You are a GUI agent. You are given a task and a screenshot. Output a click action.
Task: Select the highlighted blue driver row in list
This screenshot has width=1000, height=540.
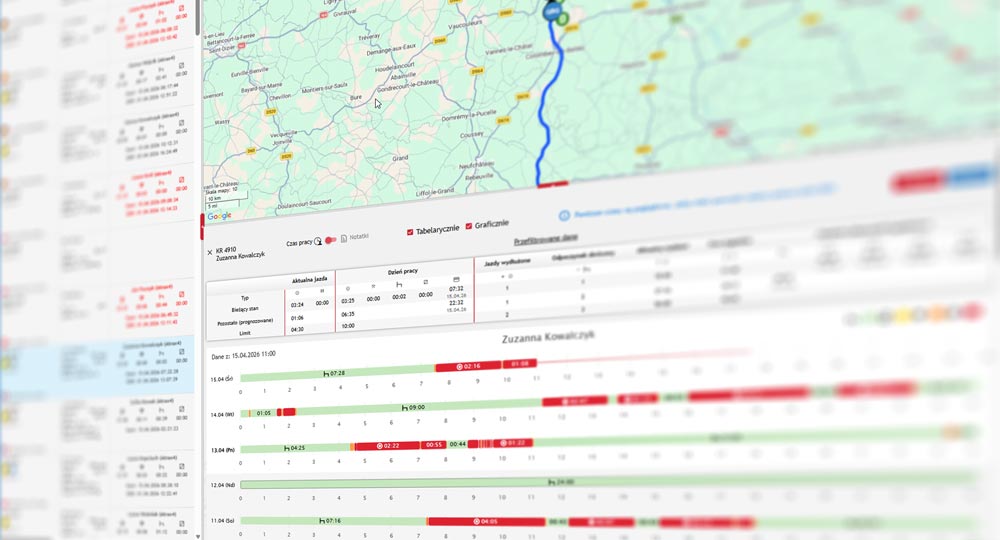point(97,367)
